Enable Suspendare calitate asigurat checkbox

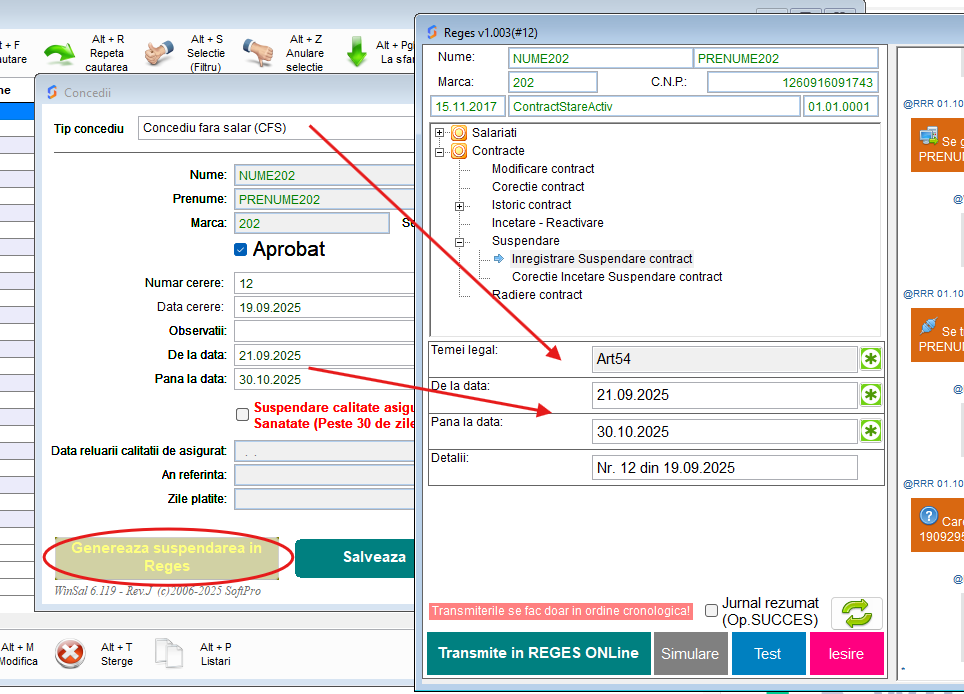pyautogui.click(x=242, y=414)
